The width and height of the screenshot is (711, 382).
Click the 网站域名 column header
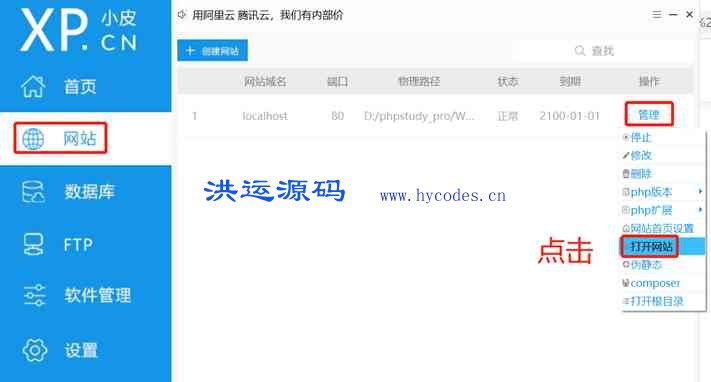[x=265, y=81]
